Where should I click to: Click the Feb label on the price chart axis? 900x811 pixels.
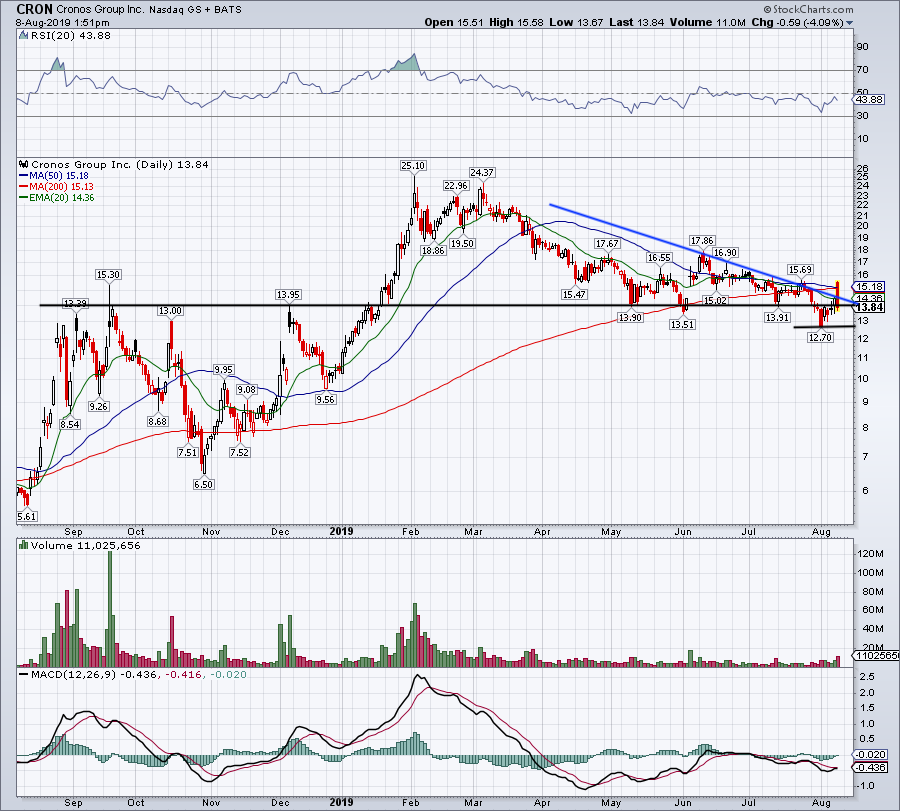click(410, 531)
